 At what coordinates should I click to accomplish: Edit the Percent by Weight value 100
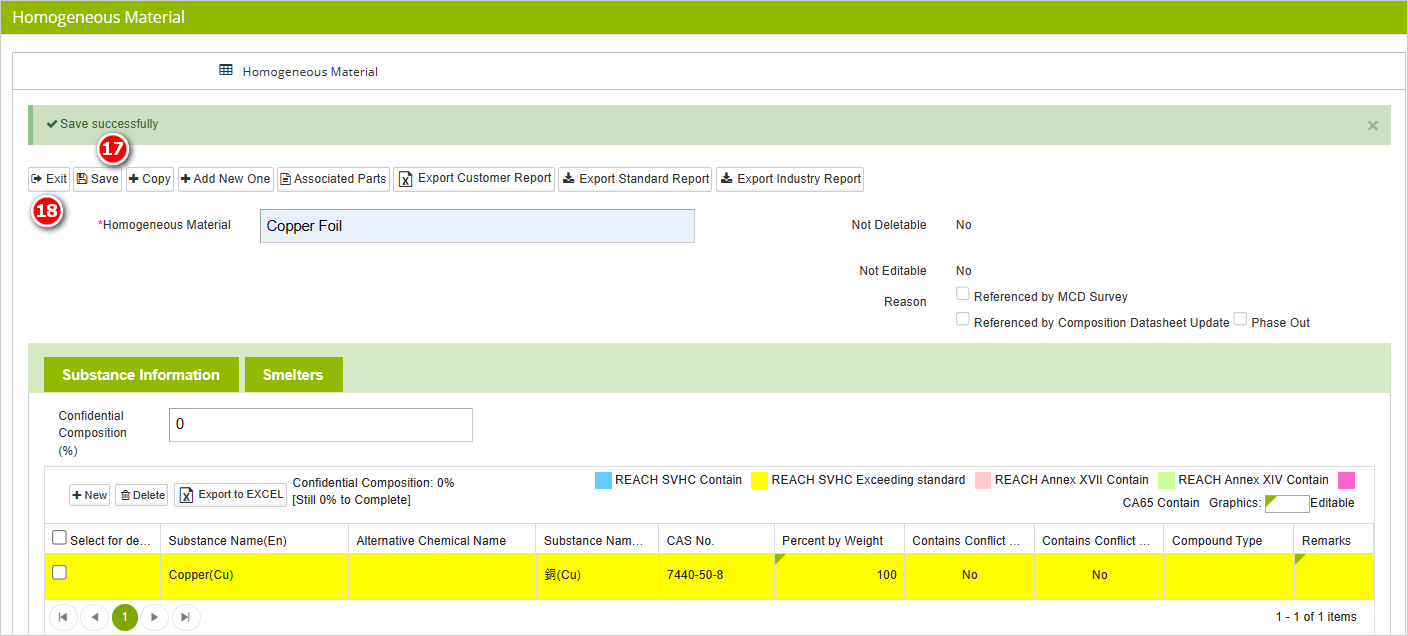click(839, 576)
